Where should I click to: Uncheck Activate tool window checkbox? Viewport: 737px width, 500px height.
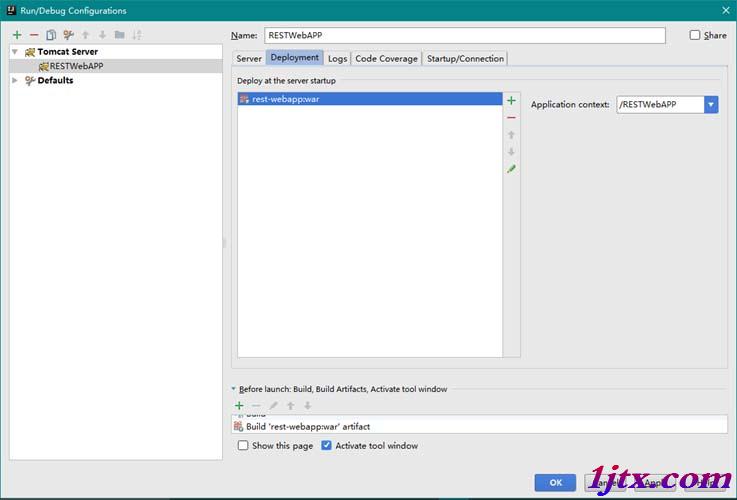click(x=326, y=445)
